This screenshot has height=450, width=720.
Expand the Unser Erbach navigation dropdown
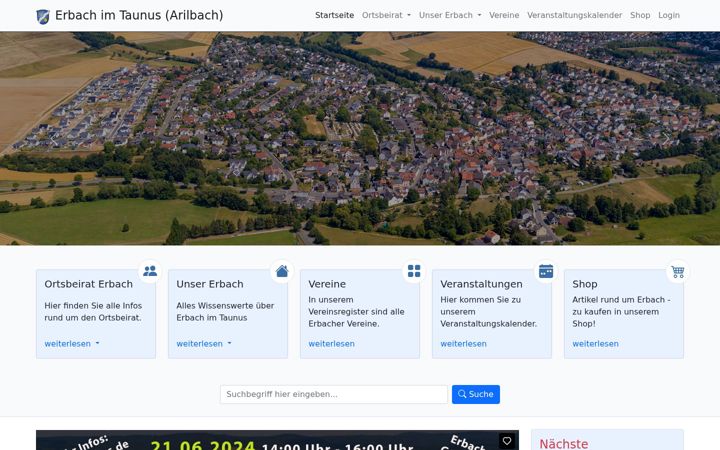(x=450, y=15)
